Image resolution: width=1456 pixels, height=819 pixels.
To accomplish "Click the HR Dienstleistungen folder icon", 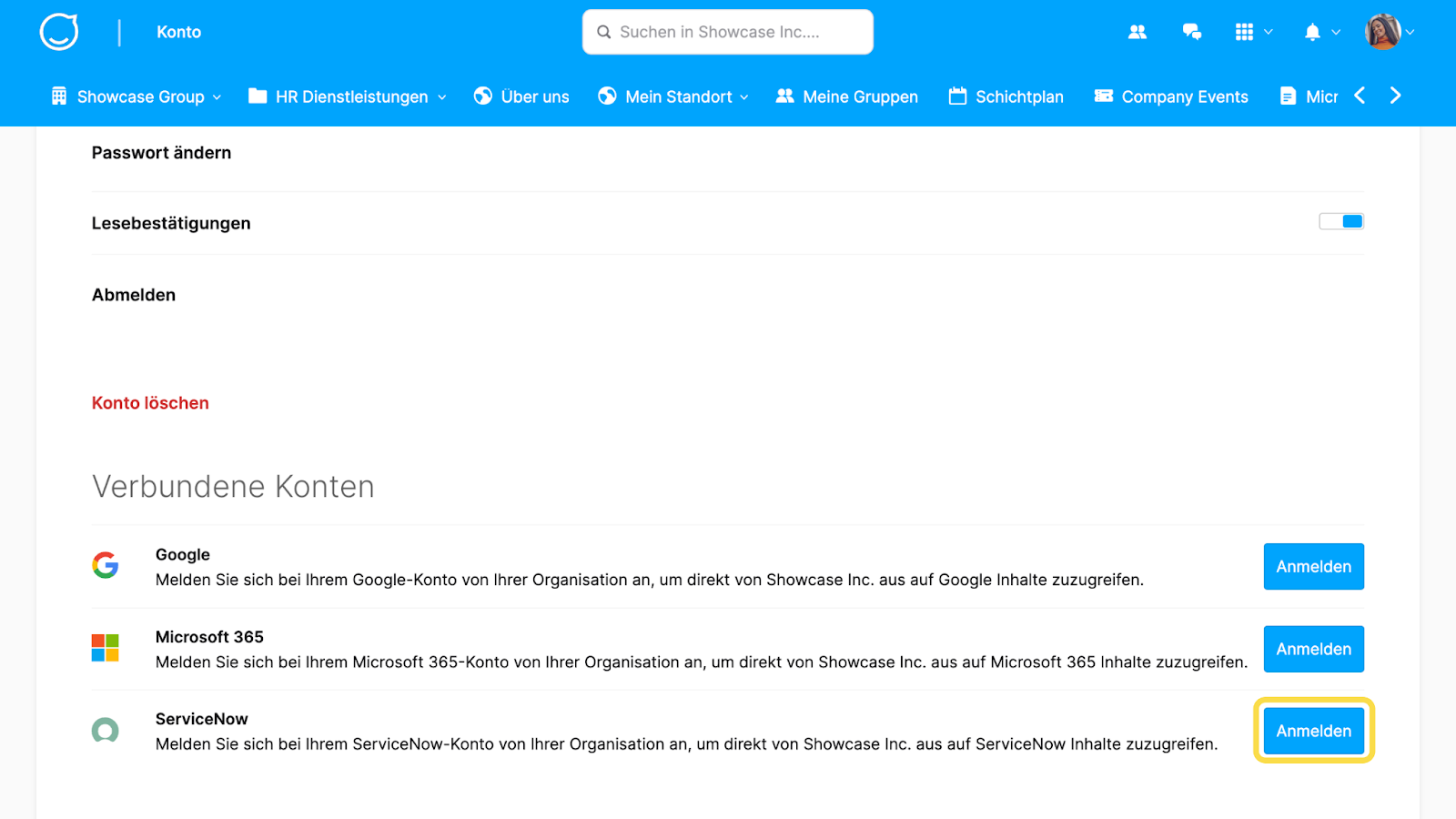I will tap(258, 96).
